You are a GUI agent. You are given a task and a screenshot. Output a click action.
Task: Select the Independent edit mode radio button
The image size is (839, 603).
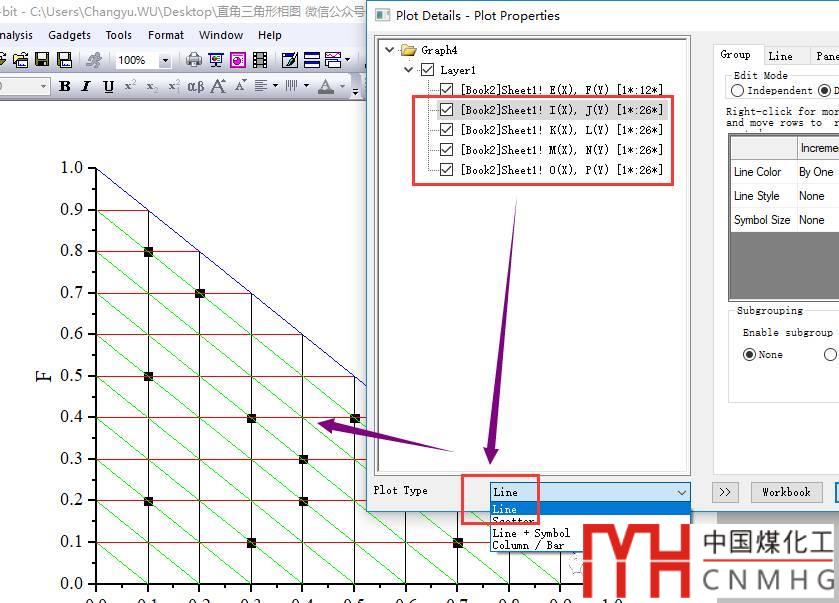[x=738, y=91]
